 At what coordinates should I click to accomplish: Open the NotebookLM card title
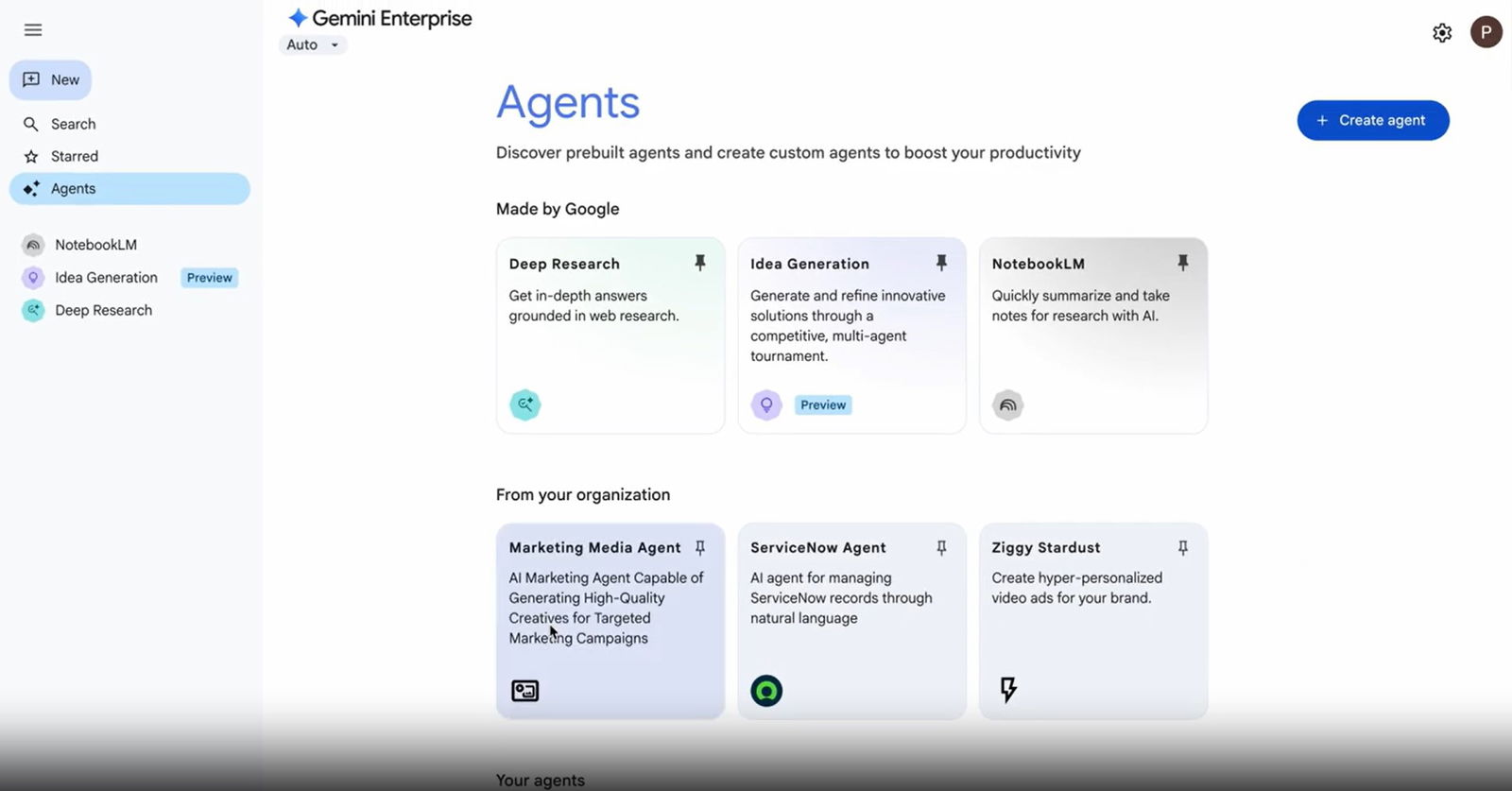1039,264
